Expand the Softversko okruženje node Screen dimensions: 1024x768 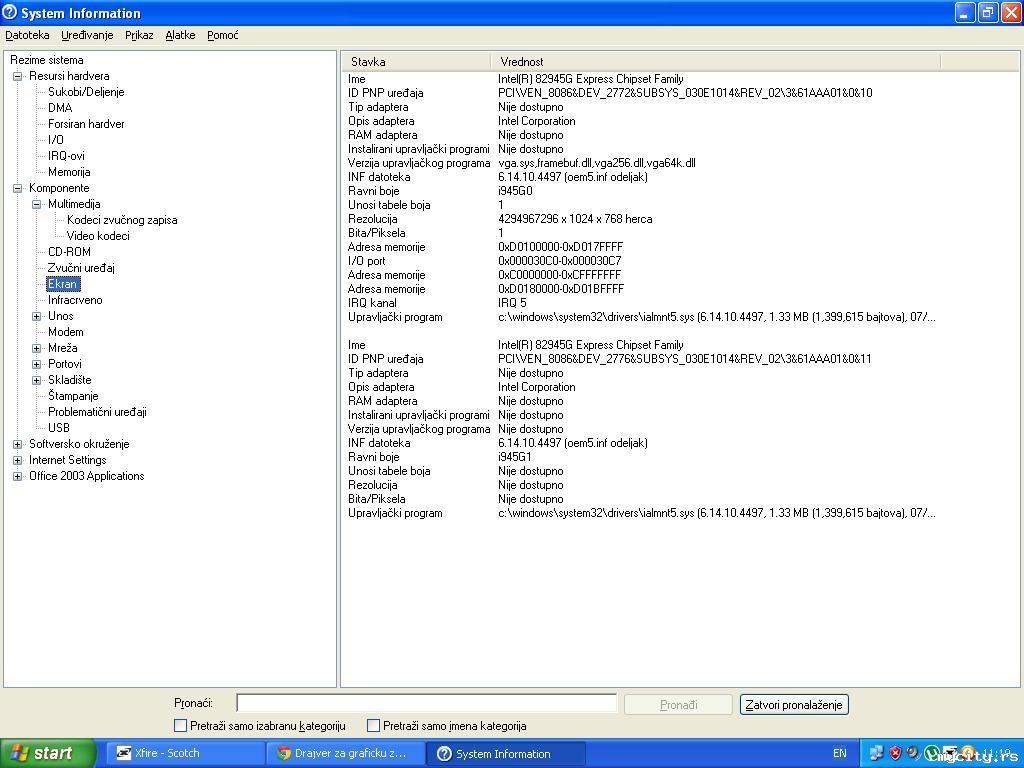coord(18,444)
